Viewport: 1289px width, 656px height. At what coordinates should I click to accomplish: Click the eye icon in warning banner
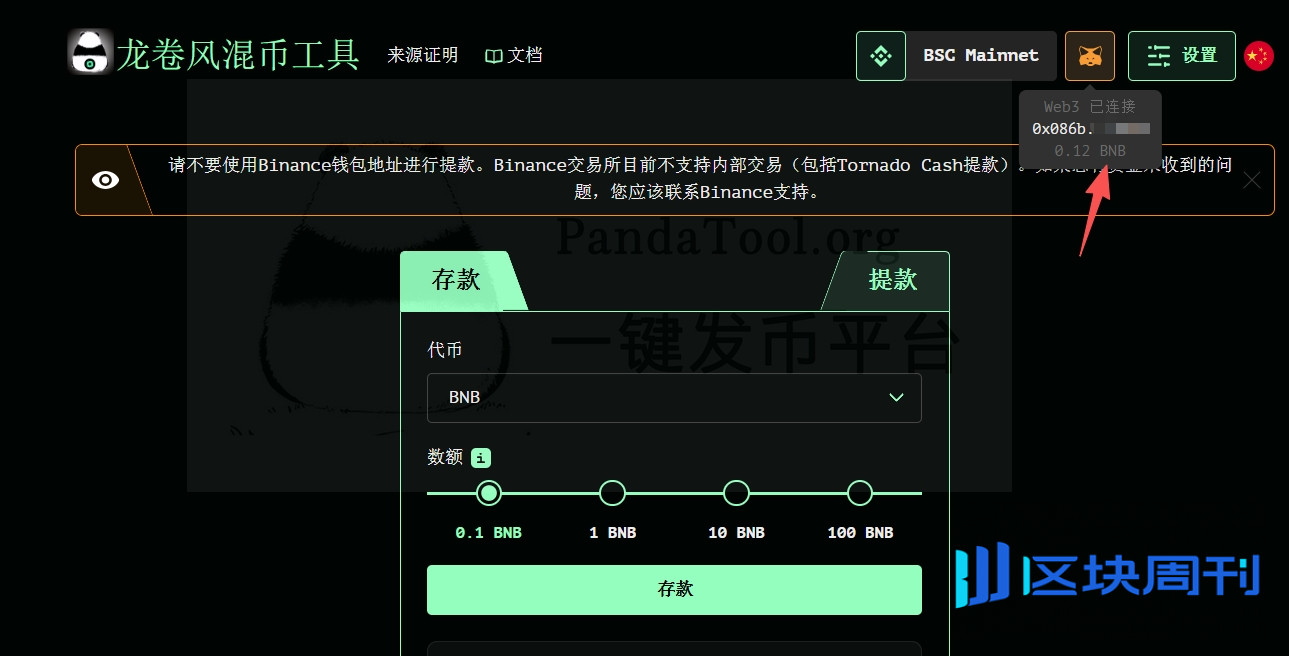point(106,180)
